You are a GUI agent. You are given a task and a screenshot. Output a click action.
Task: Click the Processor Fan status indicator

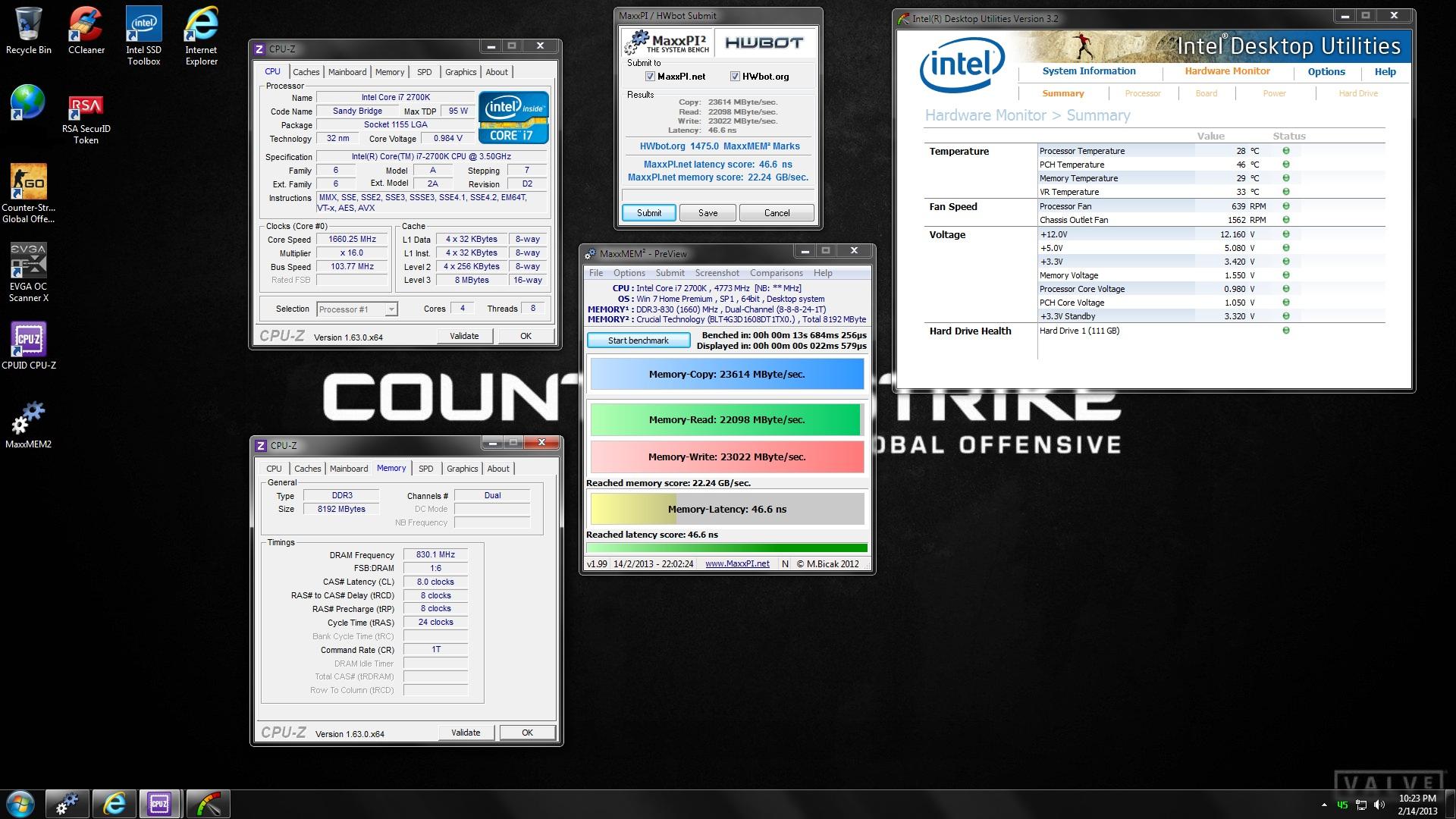(1286, 206)
